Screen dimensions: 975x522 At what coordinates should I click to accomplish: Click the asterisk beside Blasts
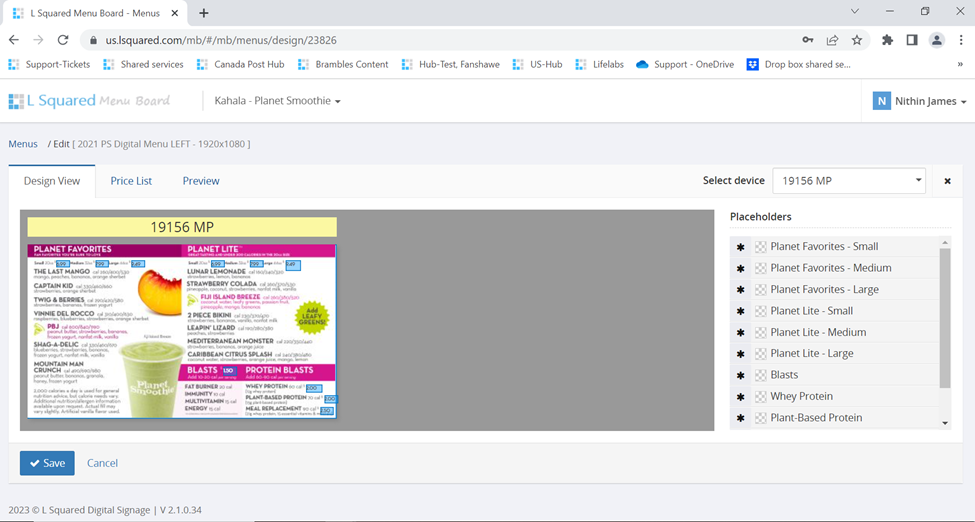pos(741,376)
